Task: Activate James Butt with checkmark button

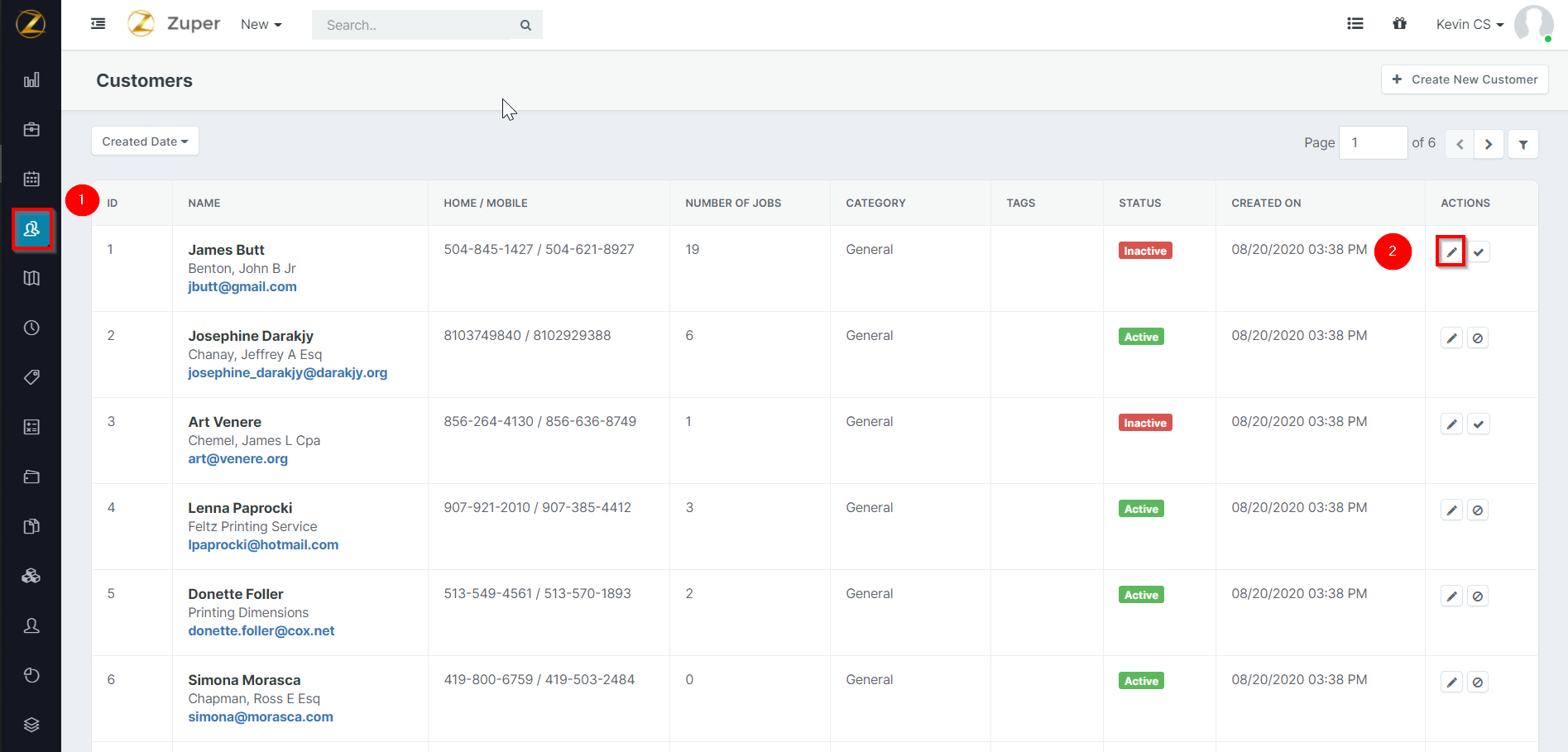Action: click(x=1479, y=251)
